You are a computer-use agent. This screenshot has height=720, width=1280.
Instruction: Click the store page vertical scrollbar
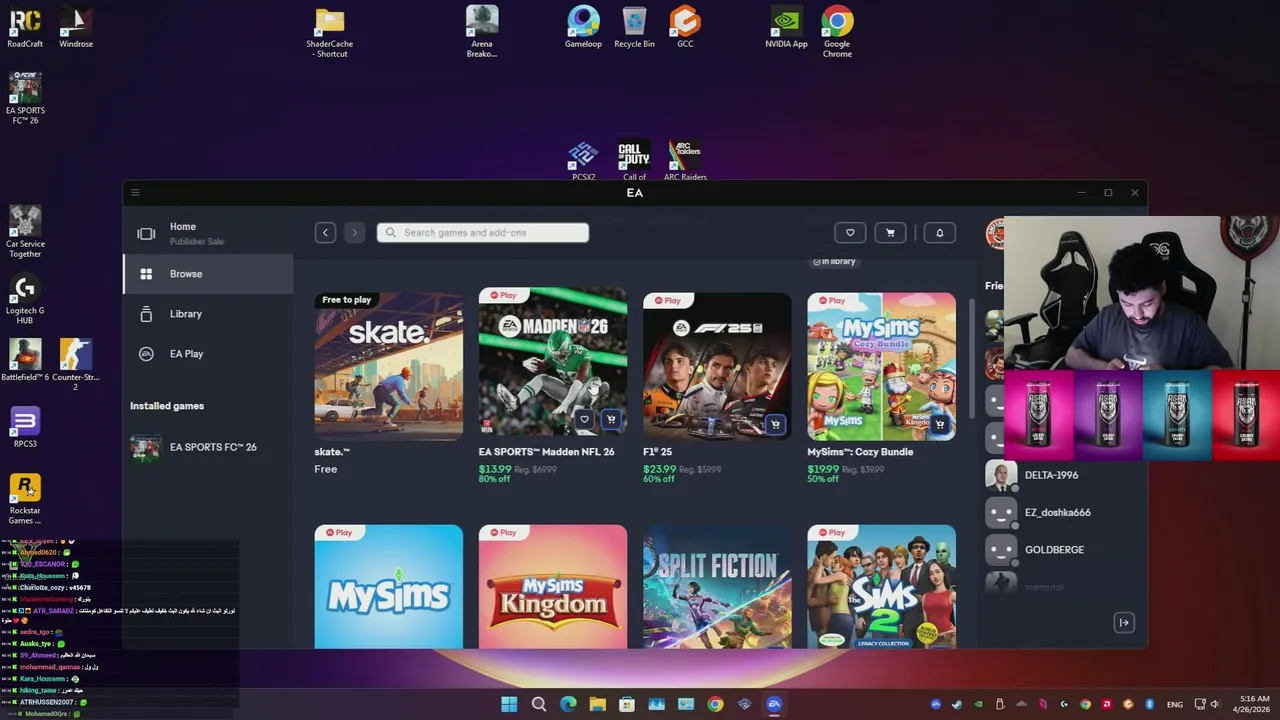[x=972, y=358]
